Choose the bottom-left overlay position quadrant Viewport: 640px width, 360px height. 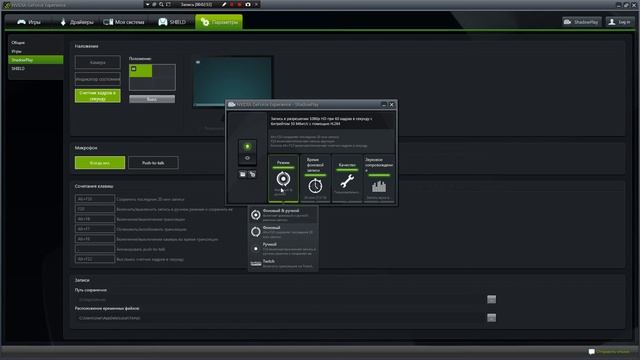pos(141,84)
